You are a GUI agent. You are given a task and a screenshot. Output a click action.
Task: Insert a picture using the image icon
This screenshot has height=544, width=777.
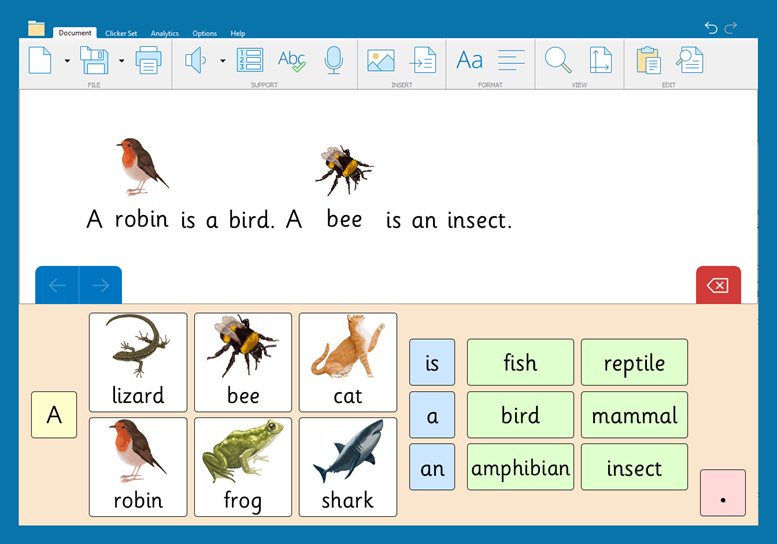(x=380, y=61)
